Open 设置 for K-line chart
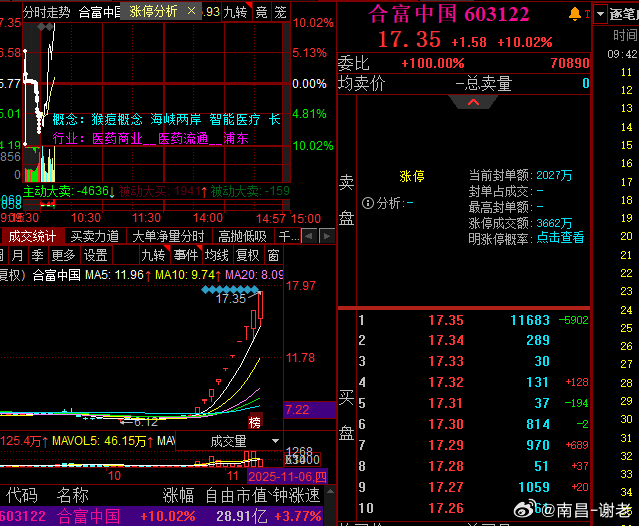The width and height of the screenshot is (639, 526). tap(95, 255)
